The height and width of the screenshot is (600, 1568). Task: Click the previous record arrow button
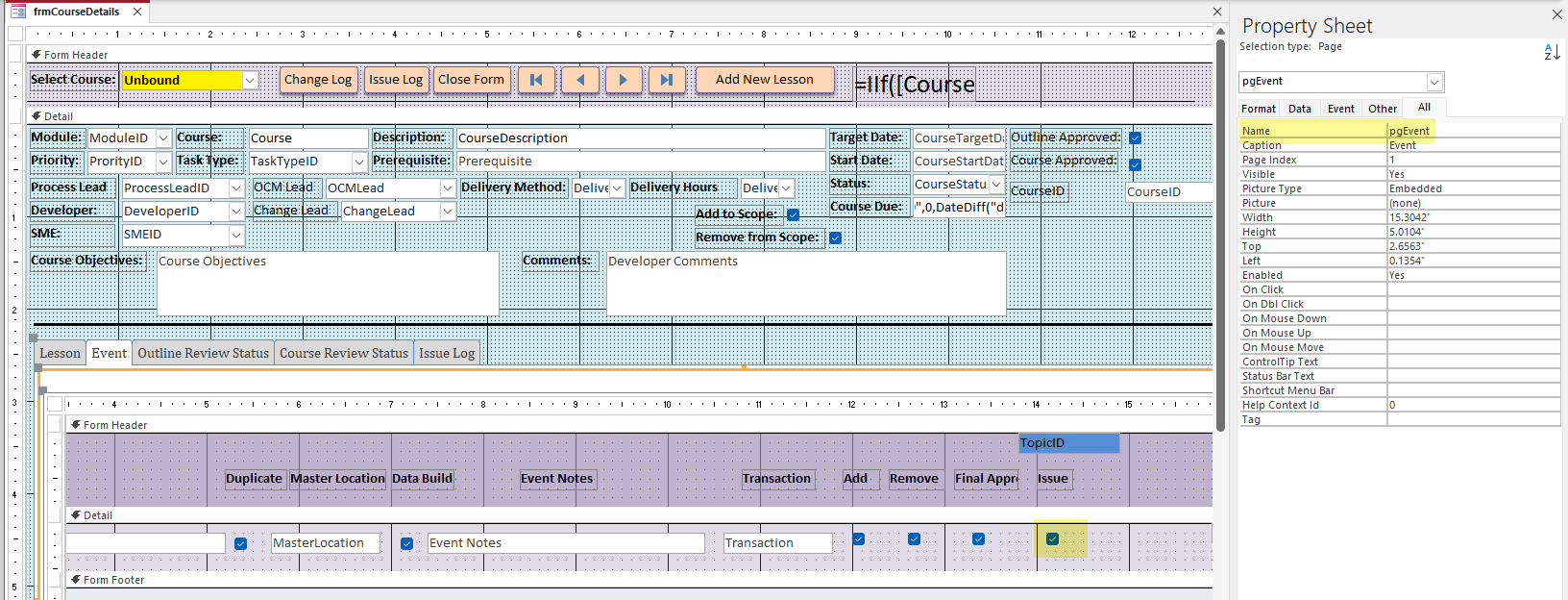coord(580,80)
